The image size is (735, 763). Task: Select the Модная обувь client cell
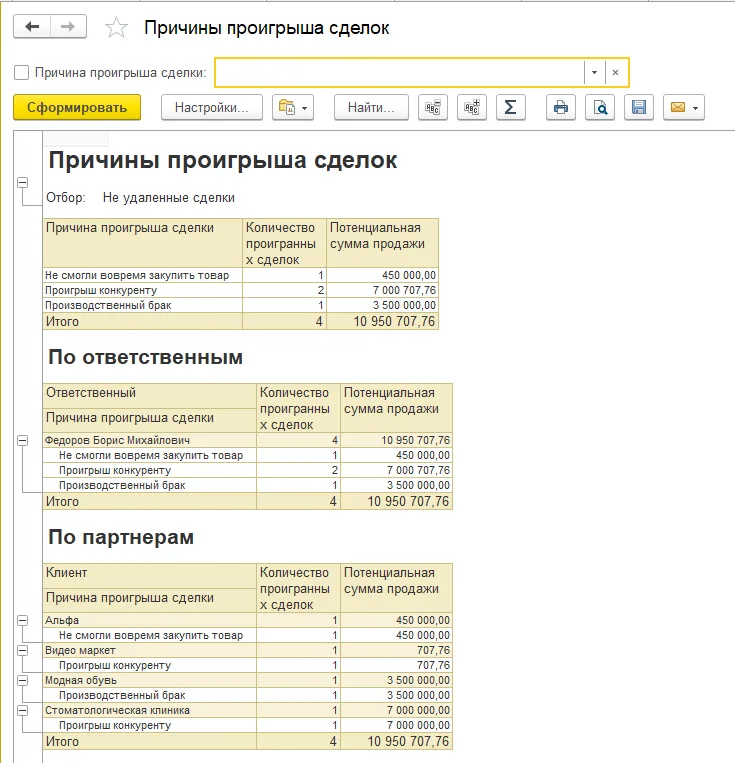(149, 680)
